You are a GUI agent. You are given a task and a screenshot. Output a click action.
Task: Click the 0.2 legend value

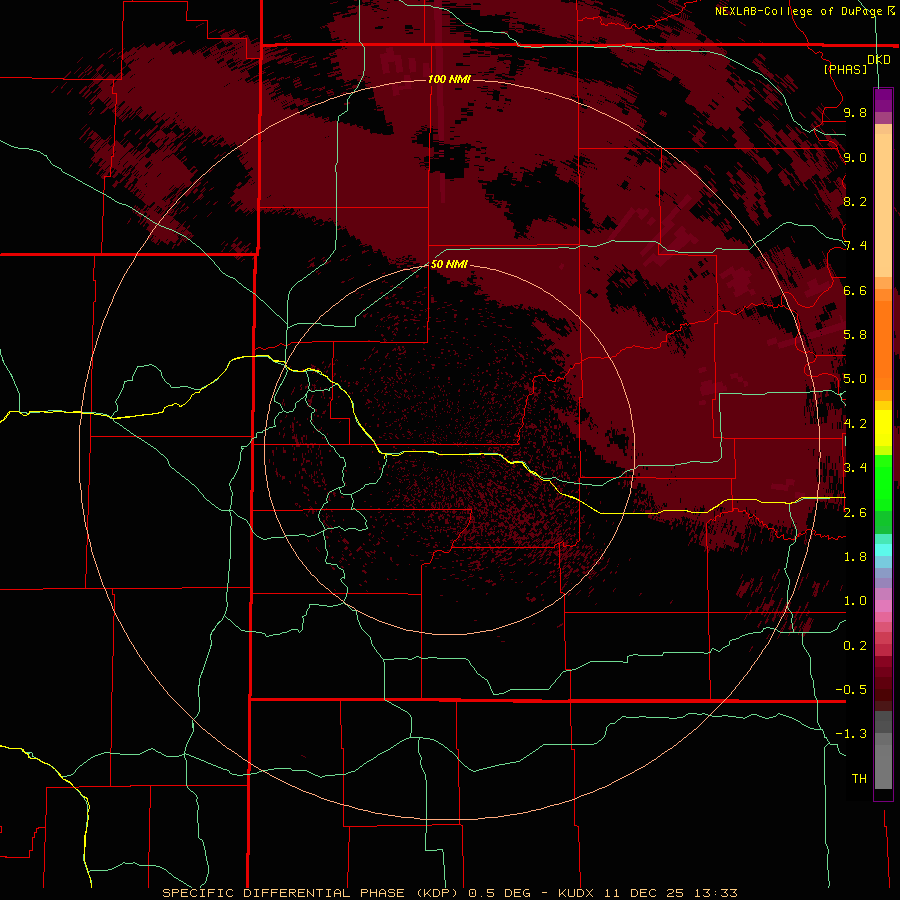pyautogui.click(x=855, y=646)
